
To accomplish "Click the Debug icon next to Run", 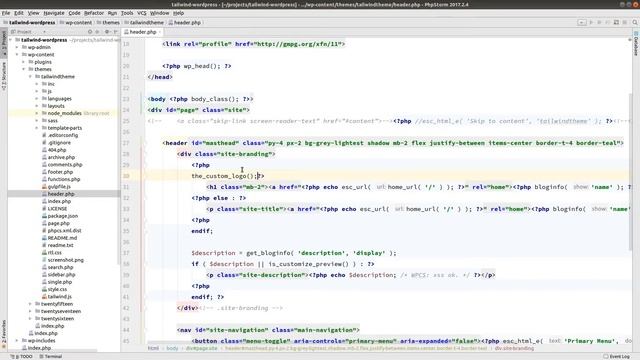I will point(599,22).
